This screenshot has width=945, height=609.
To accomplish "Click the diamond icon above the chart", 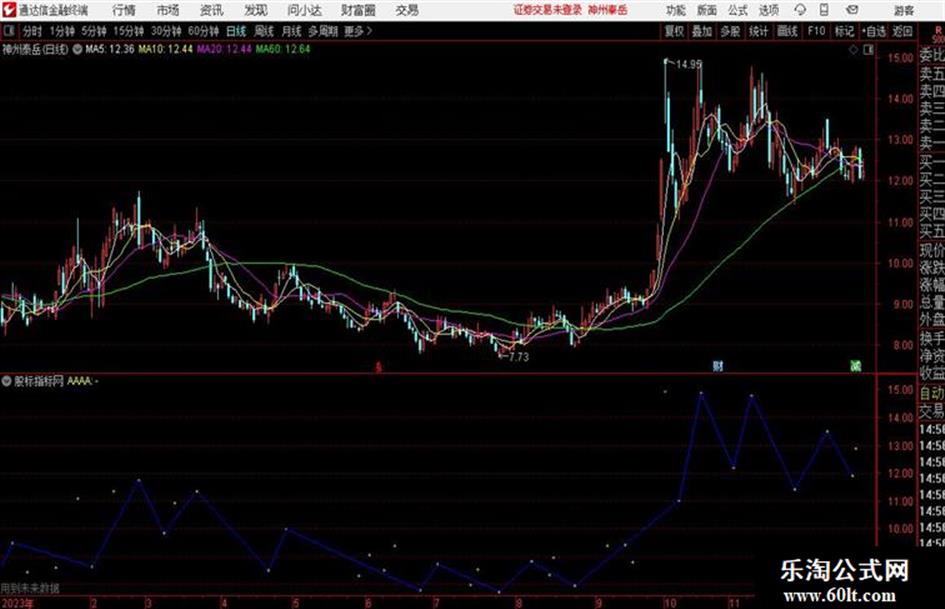I will (853, 50).
